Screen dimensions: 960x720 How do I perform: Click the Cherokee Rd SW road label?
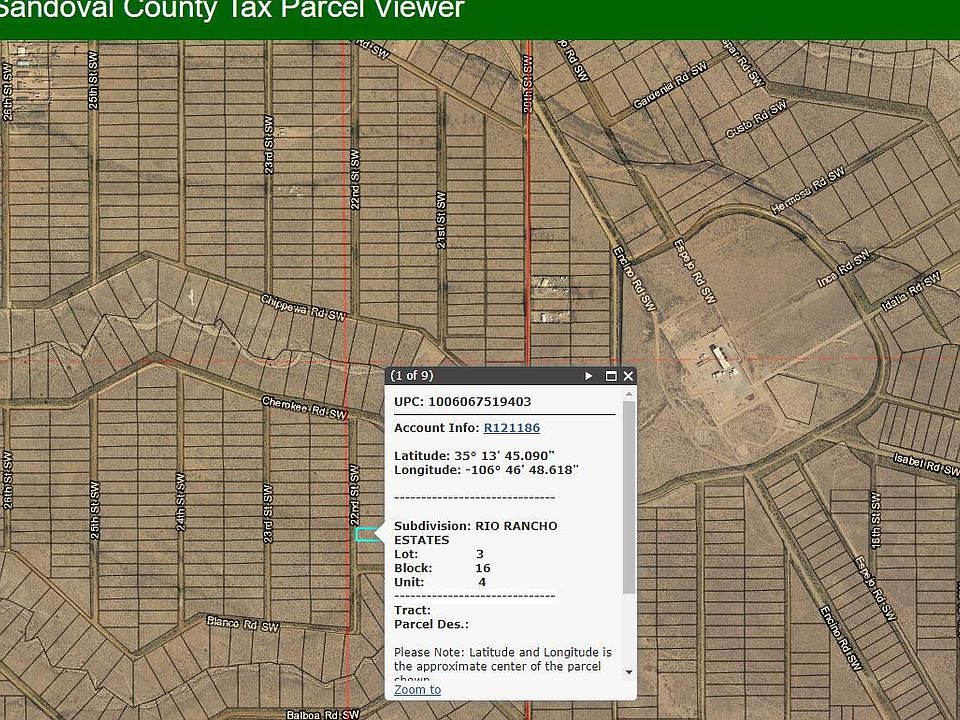pyautogui.click(x=304, y=408)
